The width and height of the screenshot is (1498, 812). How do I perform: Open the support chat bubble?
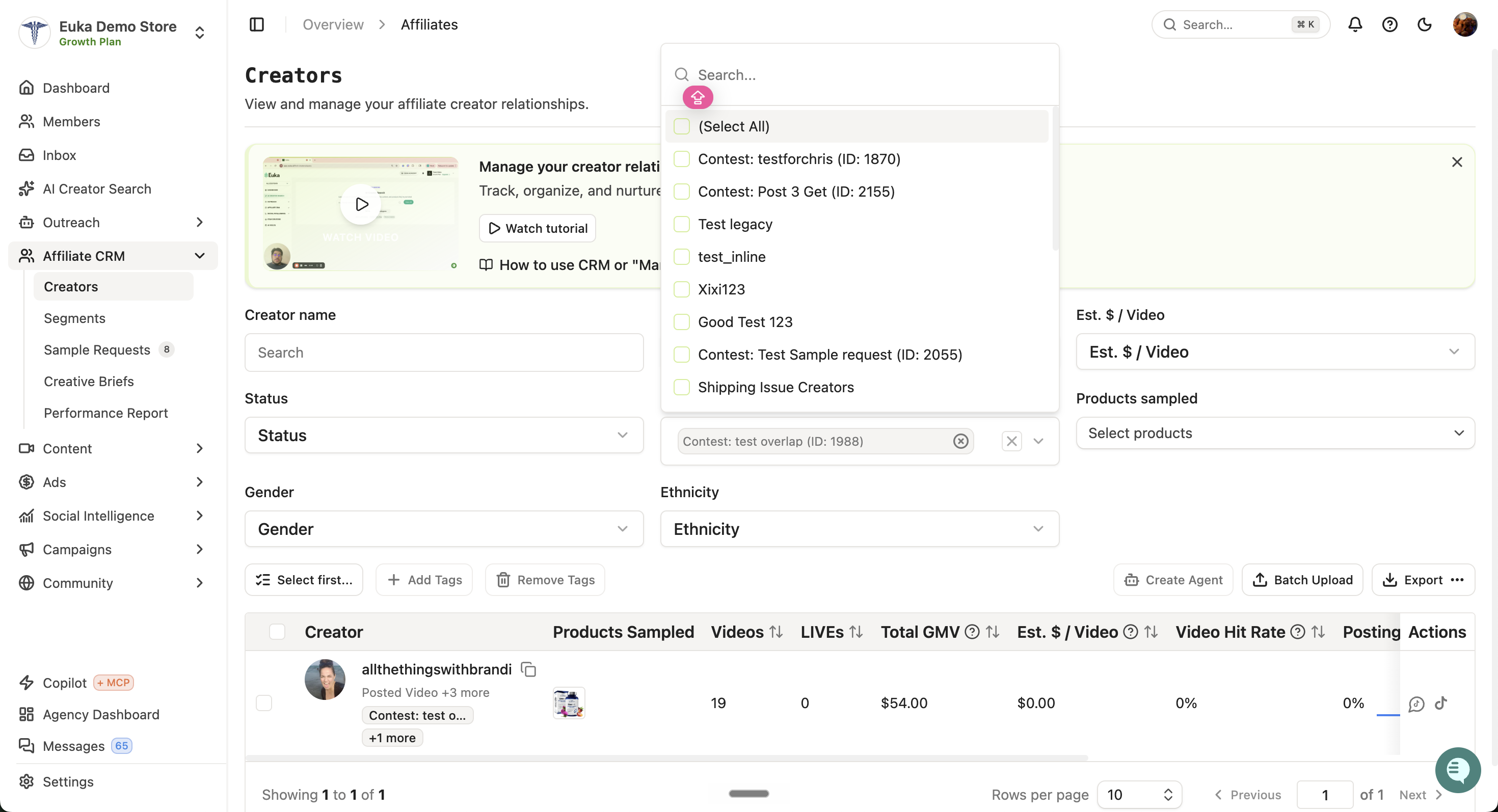click(x=1457, y=770)
